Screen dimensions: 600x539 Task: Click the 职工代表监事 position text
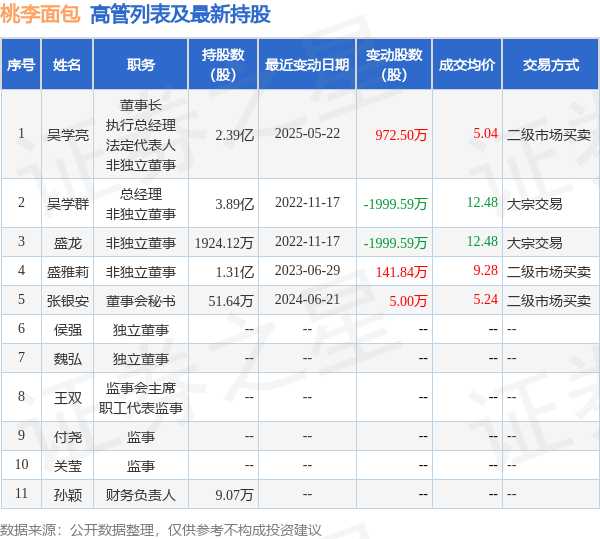141,408
